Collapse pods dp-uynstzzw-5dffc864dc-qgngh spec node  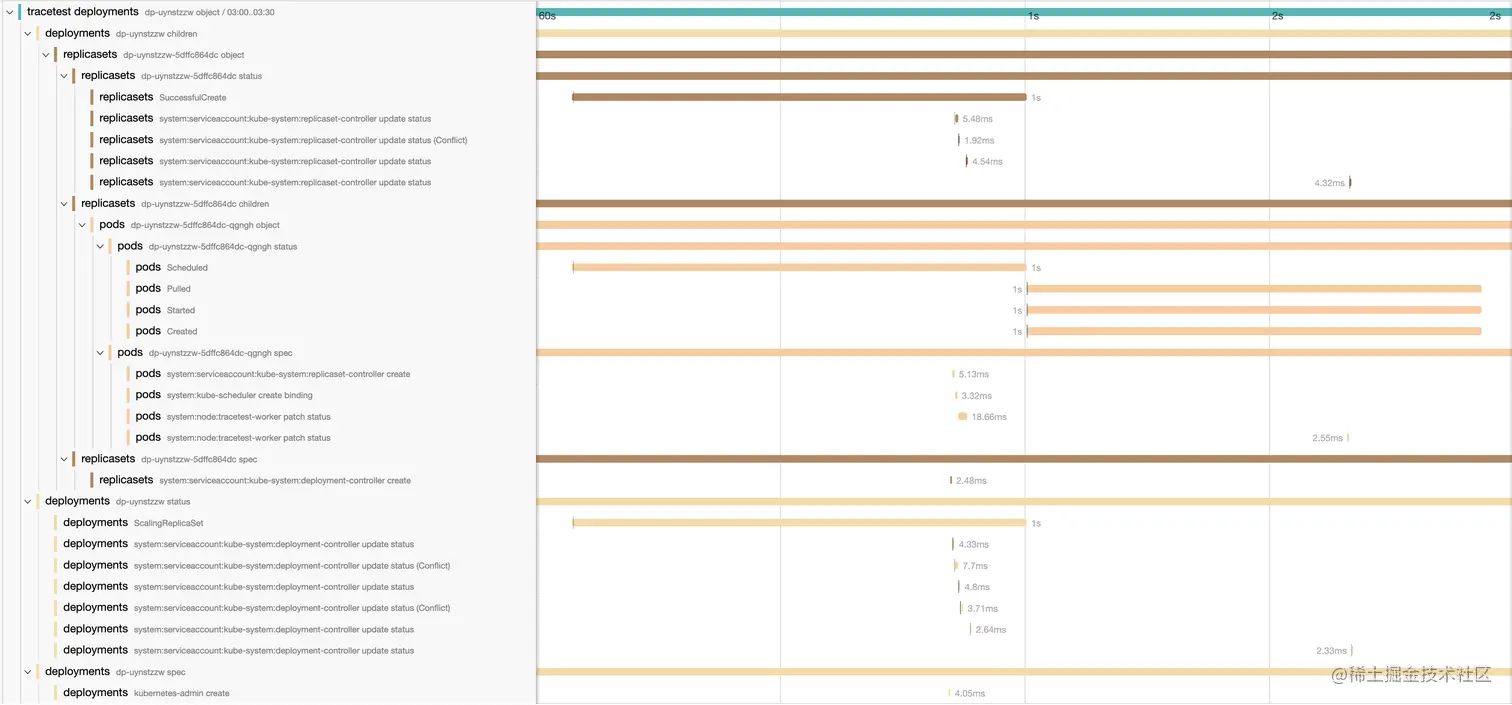pos(100,352)
